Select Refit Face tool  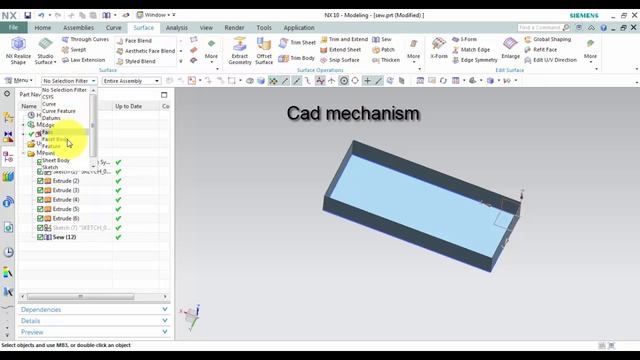pyautogui.click(x=541, y=49)
